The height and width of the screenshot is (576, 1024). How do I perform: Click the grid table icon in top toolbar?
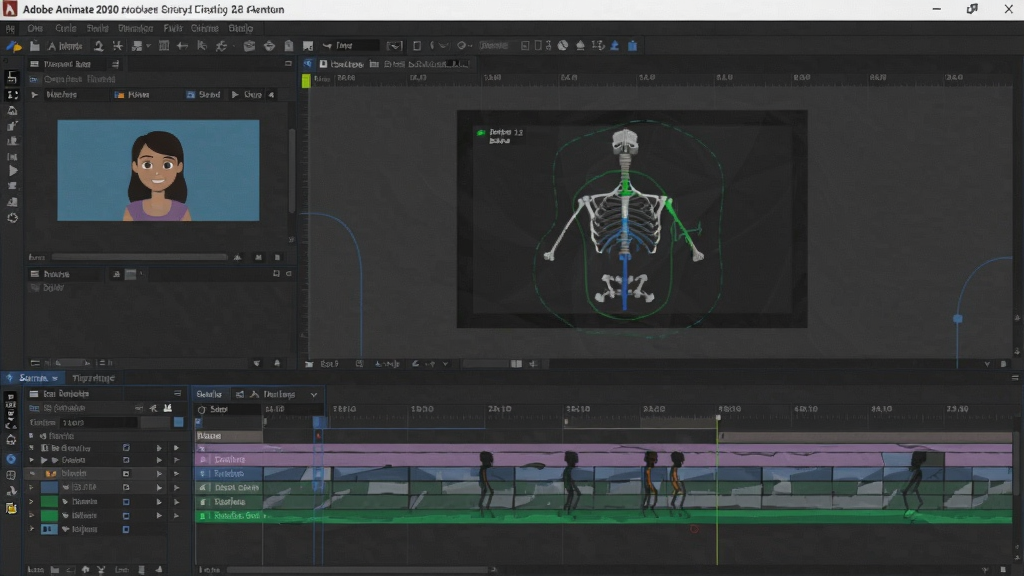(x=164, y=46)
